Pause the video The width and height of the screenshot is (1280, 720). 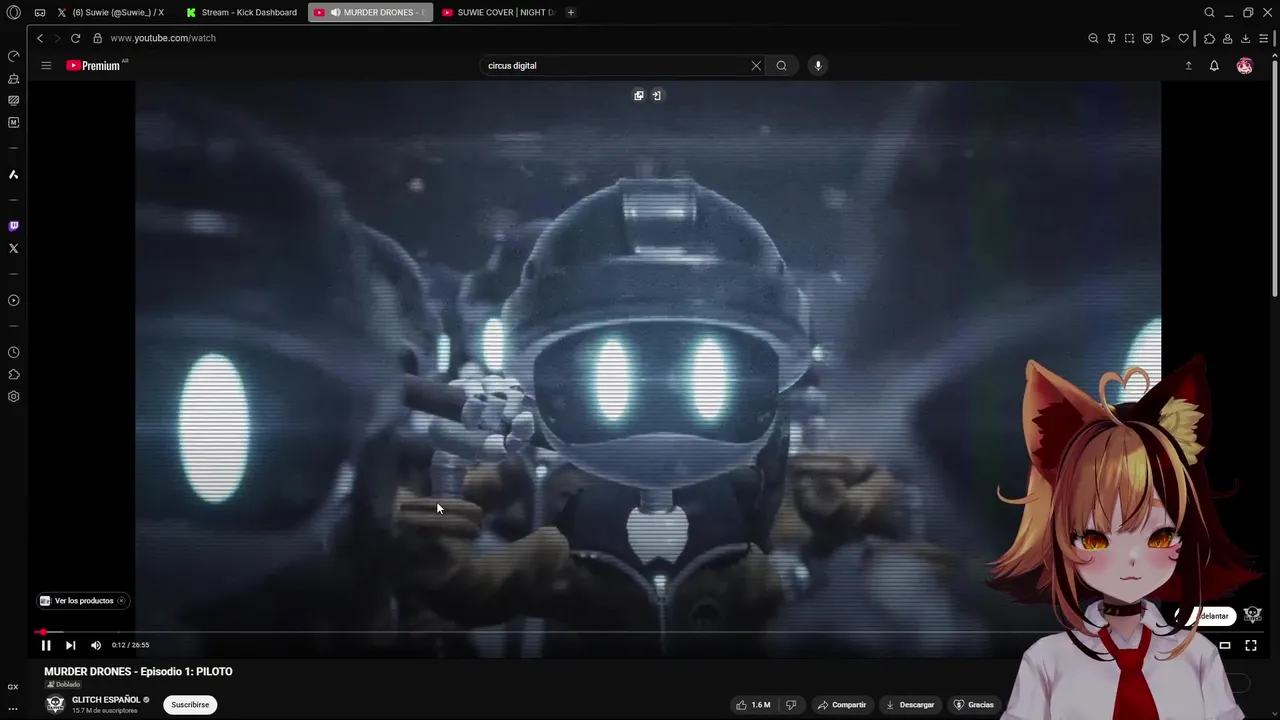point(46,645)
